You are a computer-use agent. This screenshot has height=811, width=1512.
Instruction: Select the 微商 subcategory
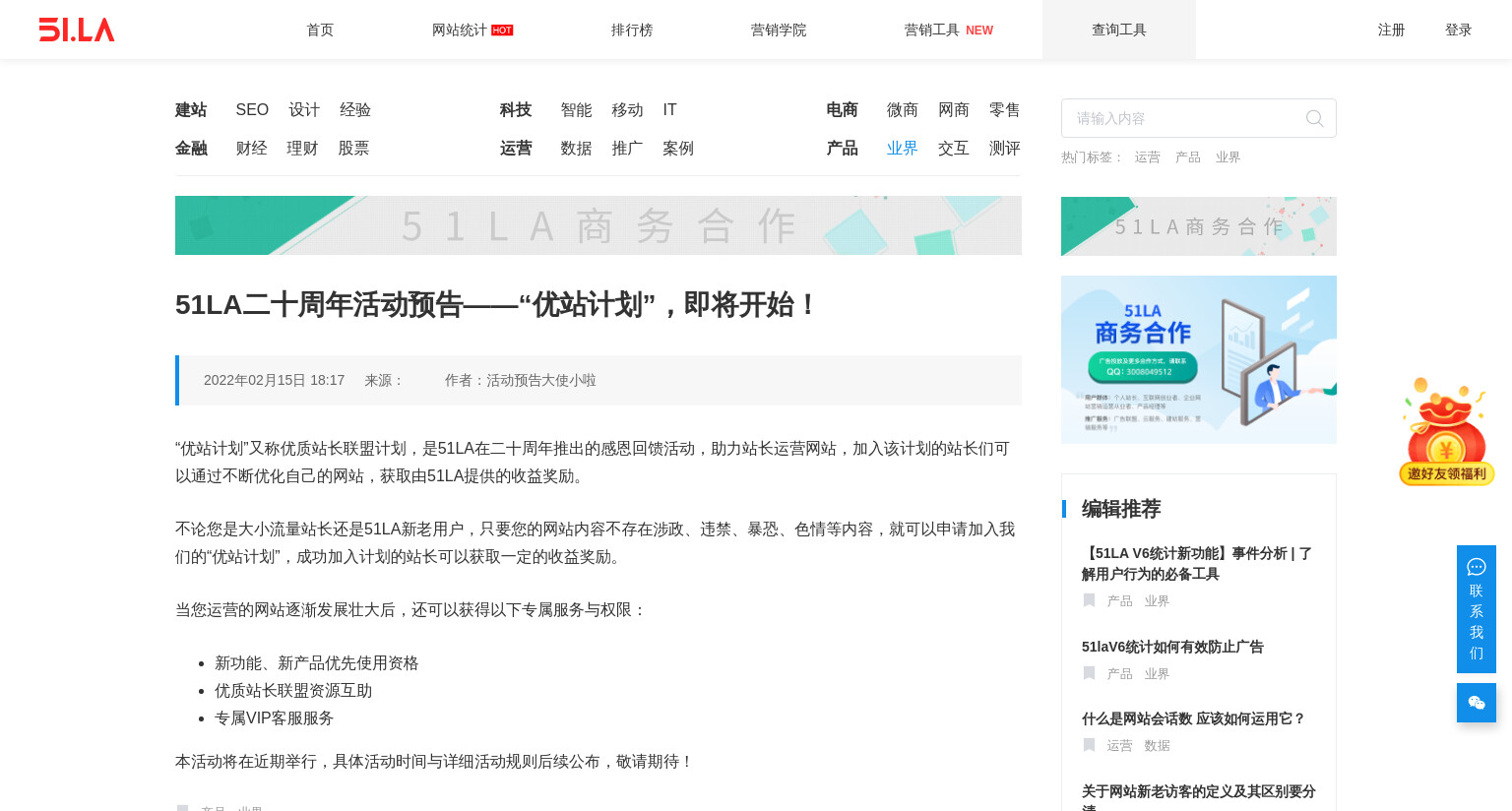(x=903, y=110)
